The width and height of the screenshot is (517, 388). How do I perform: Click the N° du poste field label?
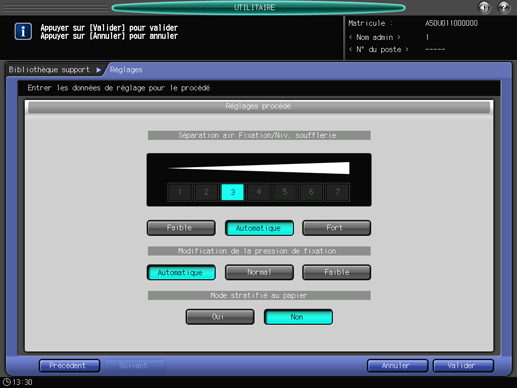(378, 49)
